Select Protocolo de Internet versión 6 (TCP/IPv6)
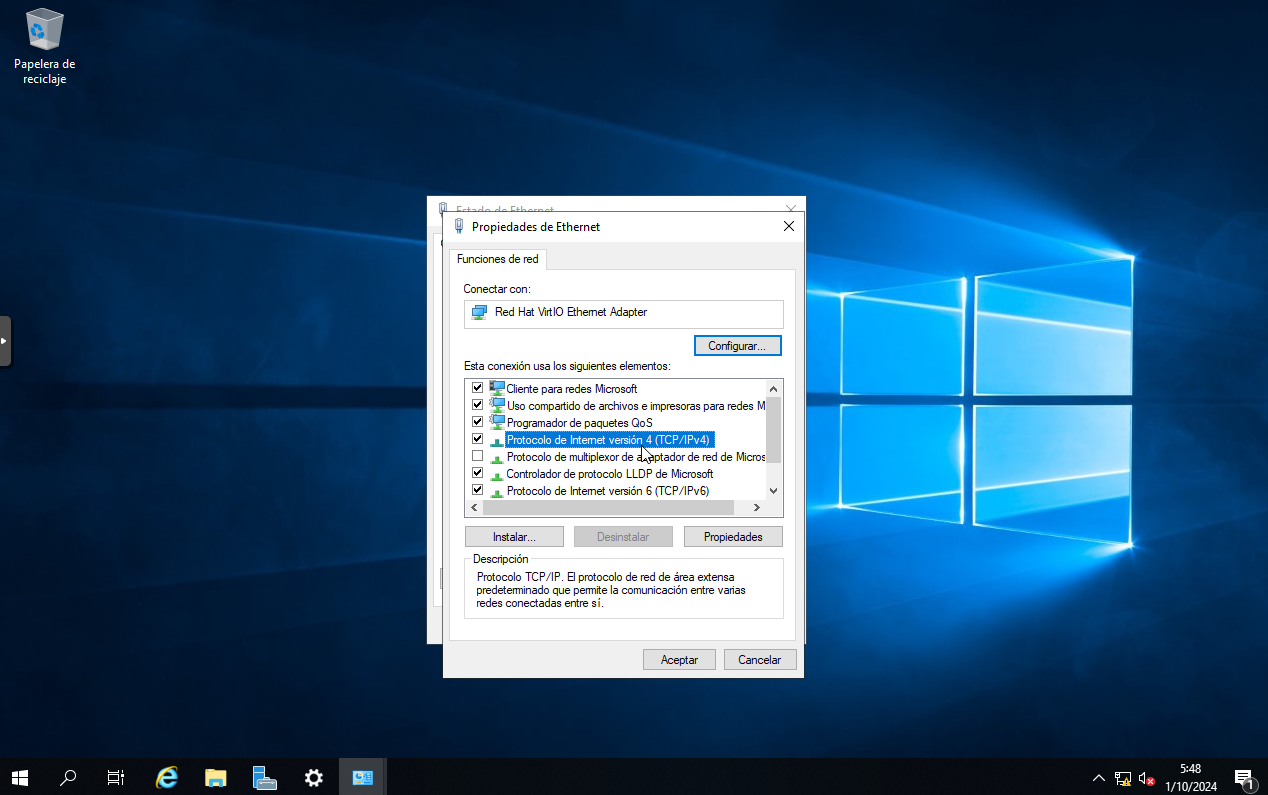Viewport: 1268px width, 795px height. pos(608,491)
